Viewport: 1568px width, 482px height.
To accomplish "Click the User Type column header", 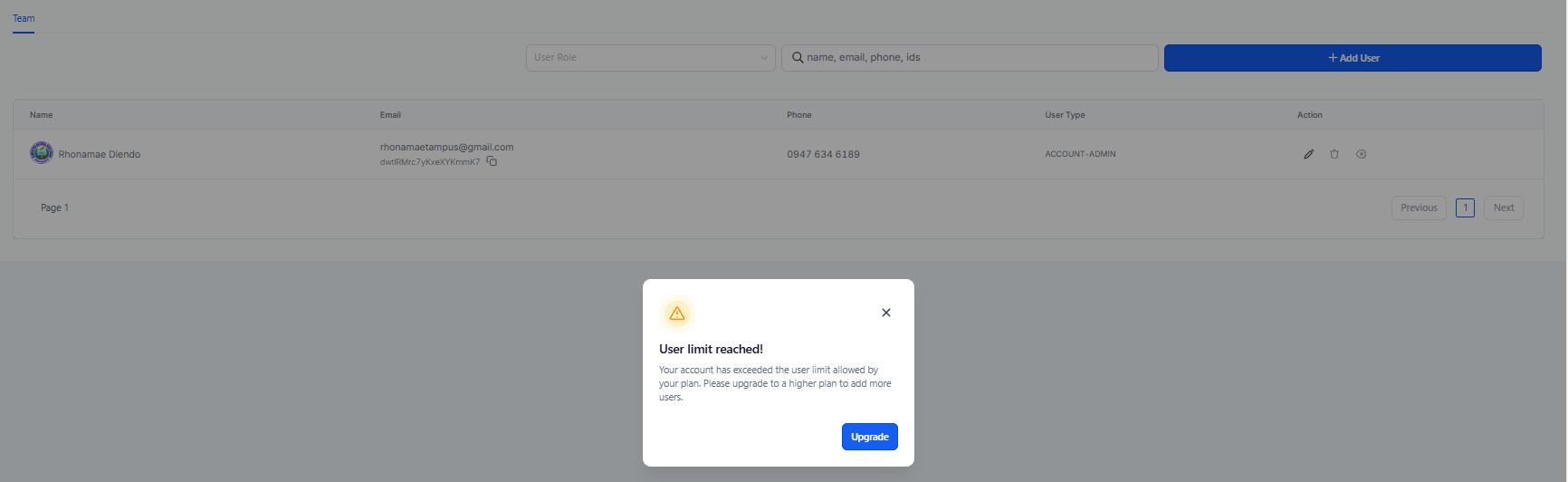I will coord(1065,115).
